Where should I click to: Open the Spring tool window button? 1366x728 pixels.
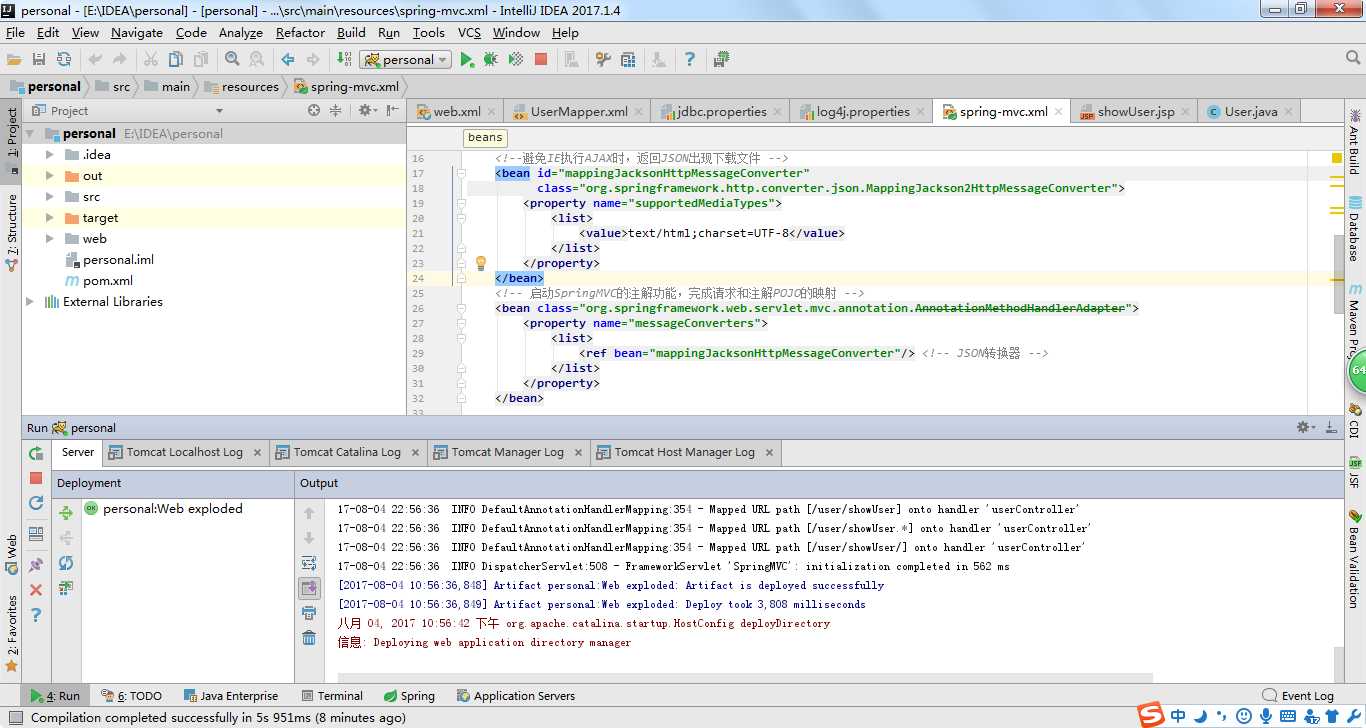click(x=409, y=696)
